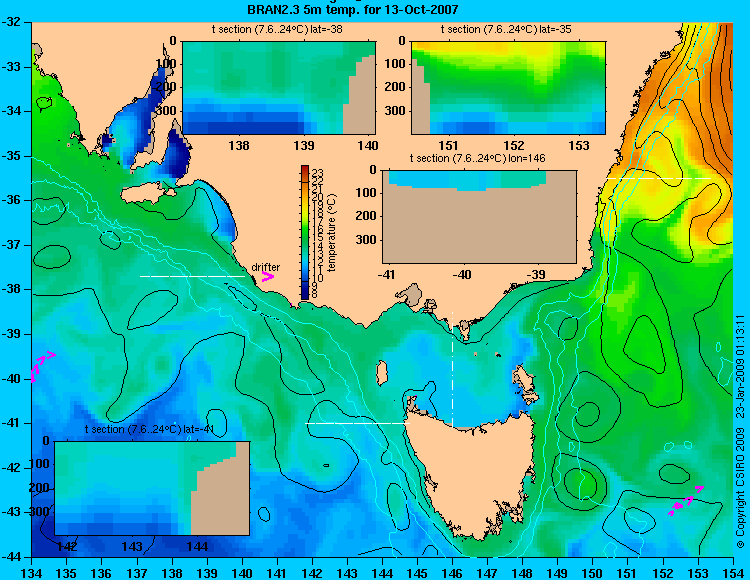Click the 'BRAN2.3 5m temp. for 13-Oct-2007' title
750x580 pixels.
point(353,9)
